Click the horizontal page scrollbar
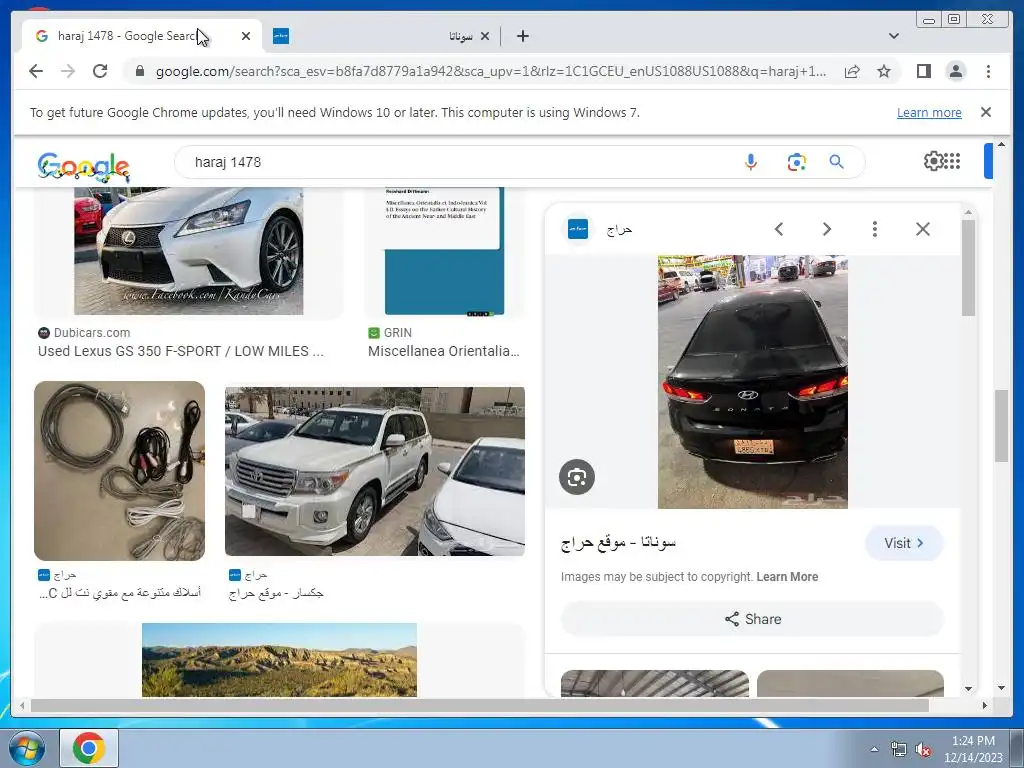This screenshot has height=768, width=1024. coord(479,705)
